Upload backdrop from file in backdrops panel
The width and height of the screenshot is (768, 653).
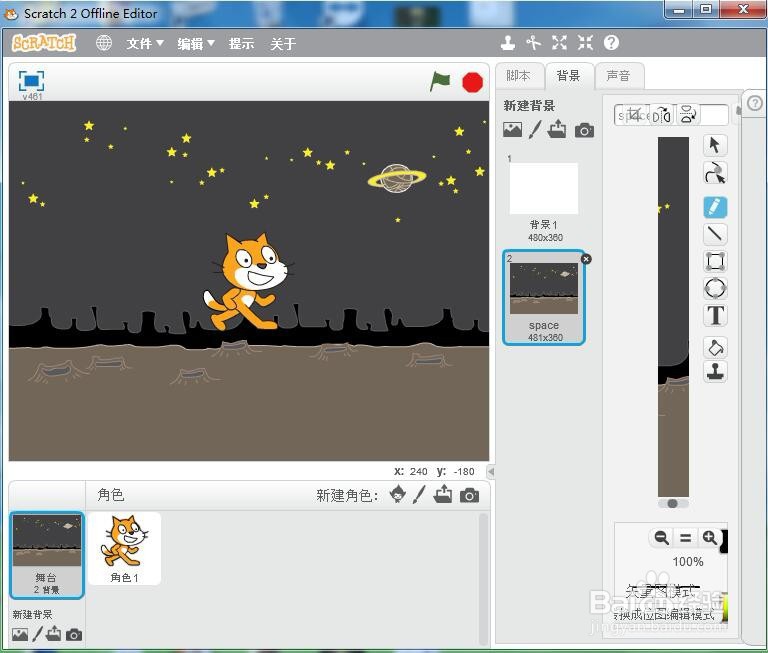point(557,130)
